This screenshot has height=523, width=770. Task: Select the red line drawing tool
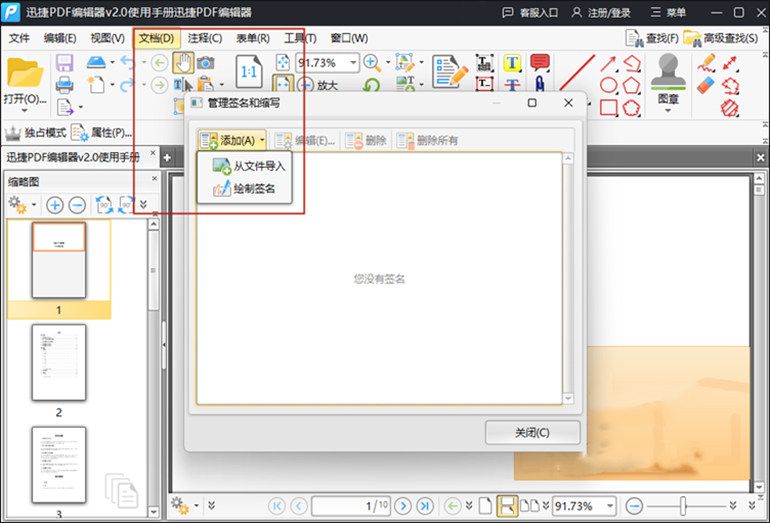577,73
